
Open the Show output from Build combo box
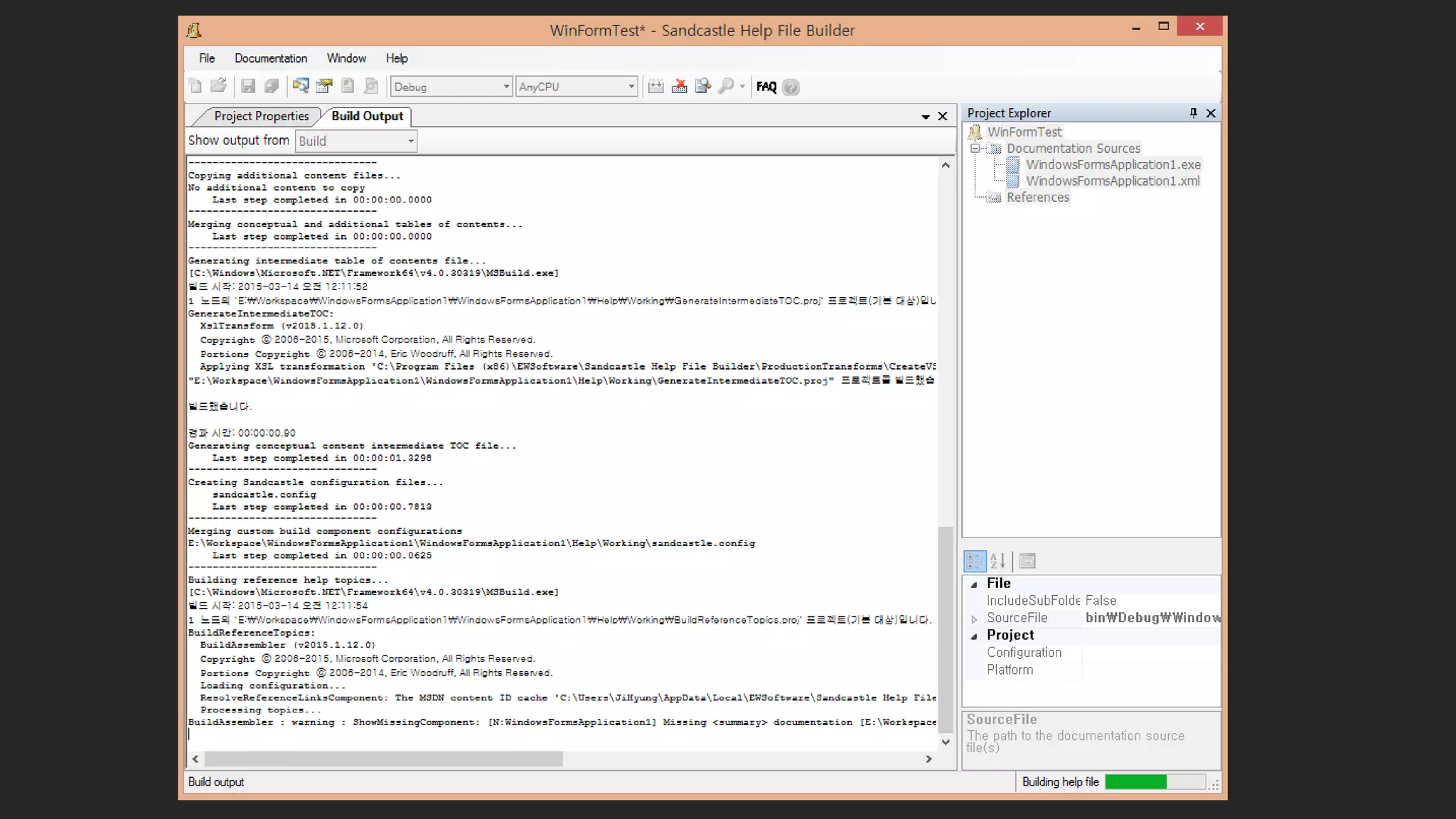355,141
